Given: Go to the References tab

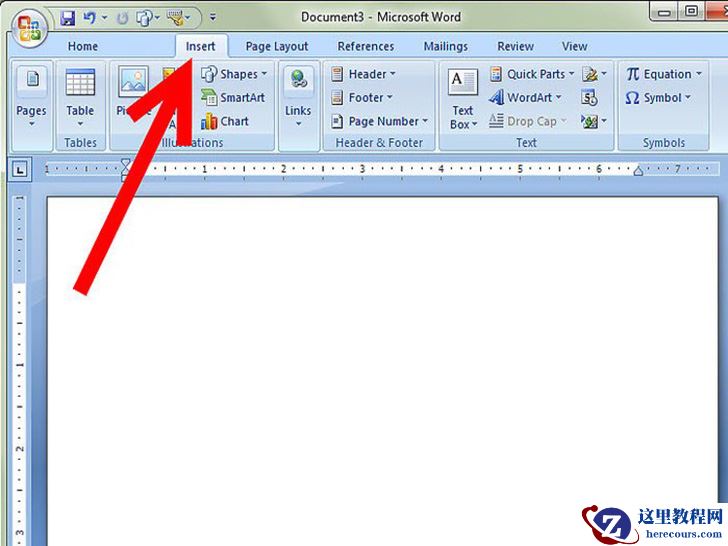Looking at the screenshot, I should pyautogui.click(x=366, y=46).
